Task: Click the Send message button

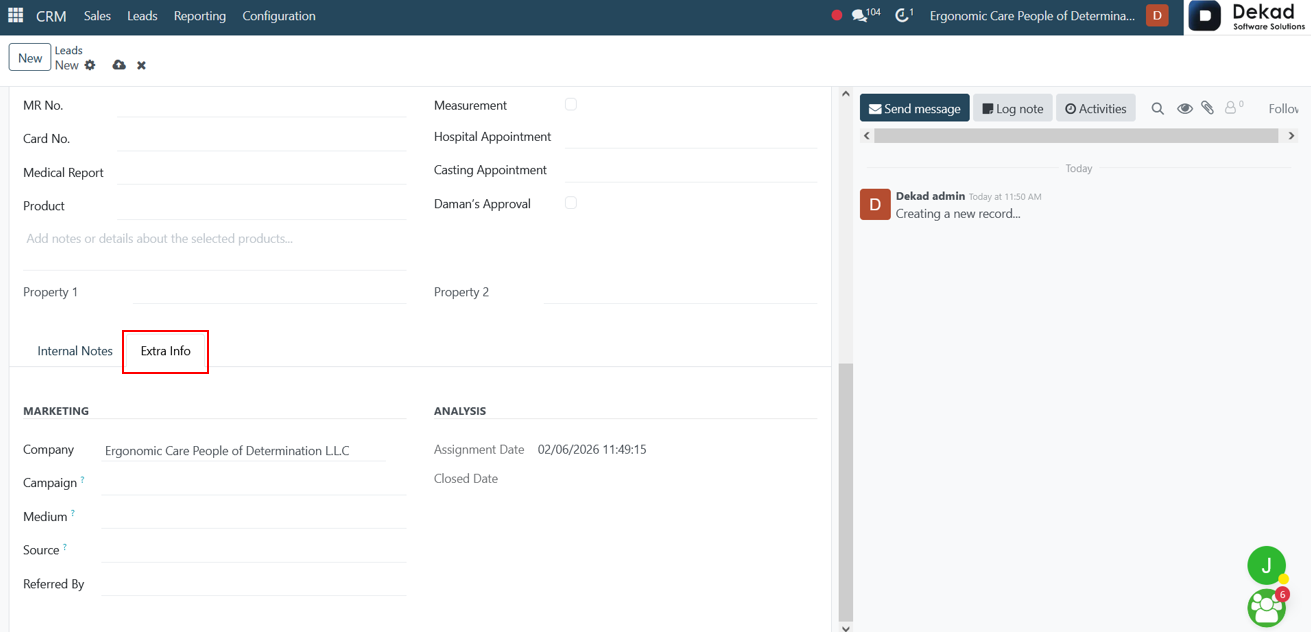Action: (914, 108)
